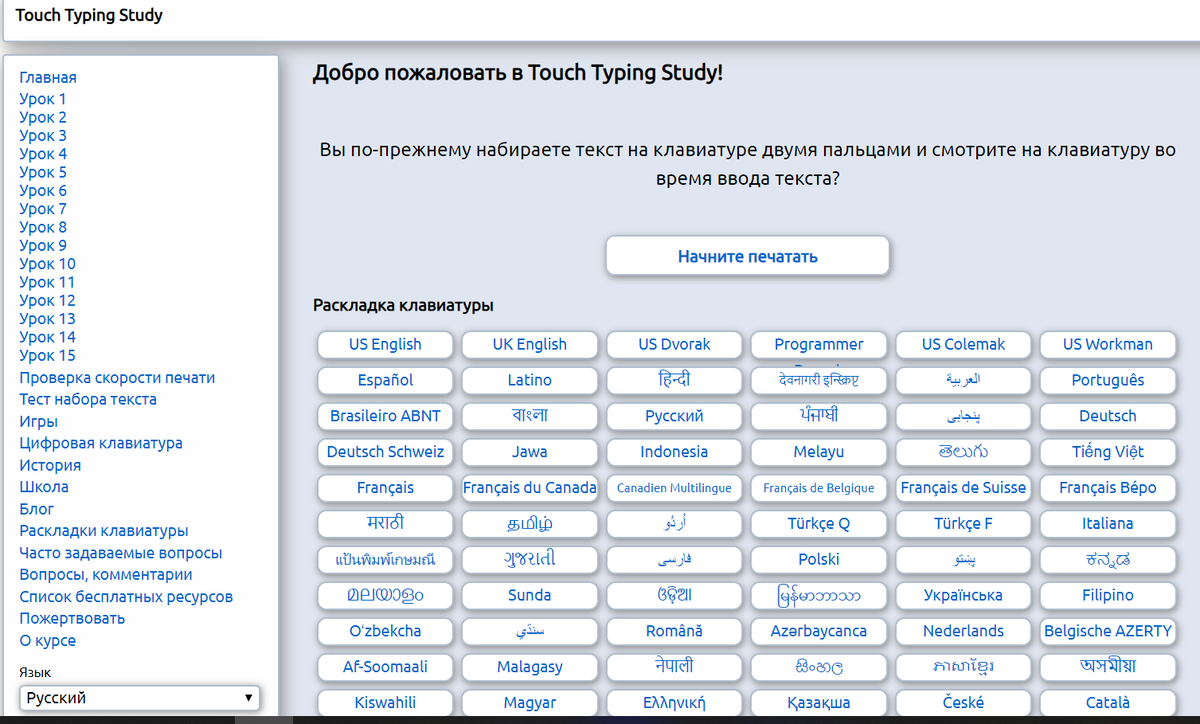Open Школа page
This screenshot has width=1200, height=724.
pos(44,487)
